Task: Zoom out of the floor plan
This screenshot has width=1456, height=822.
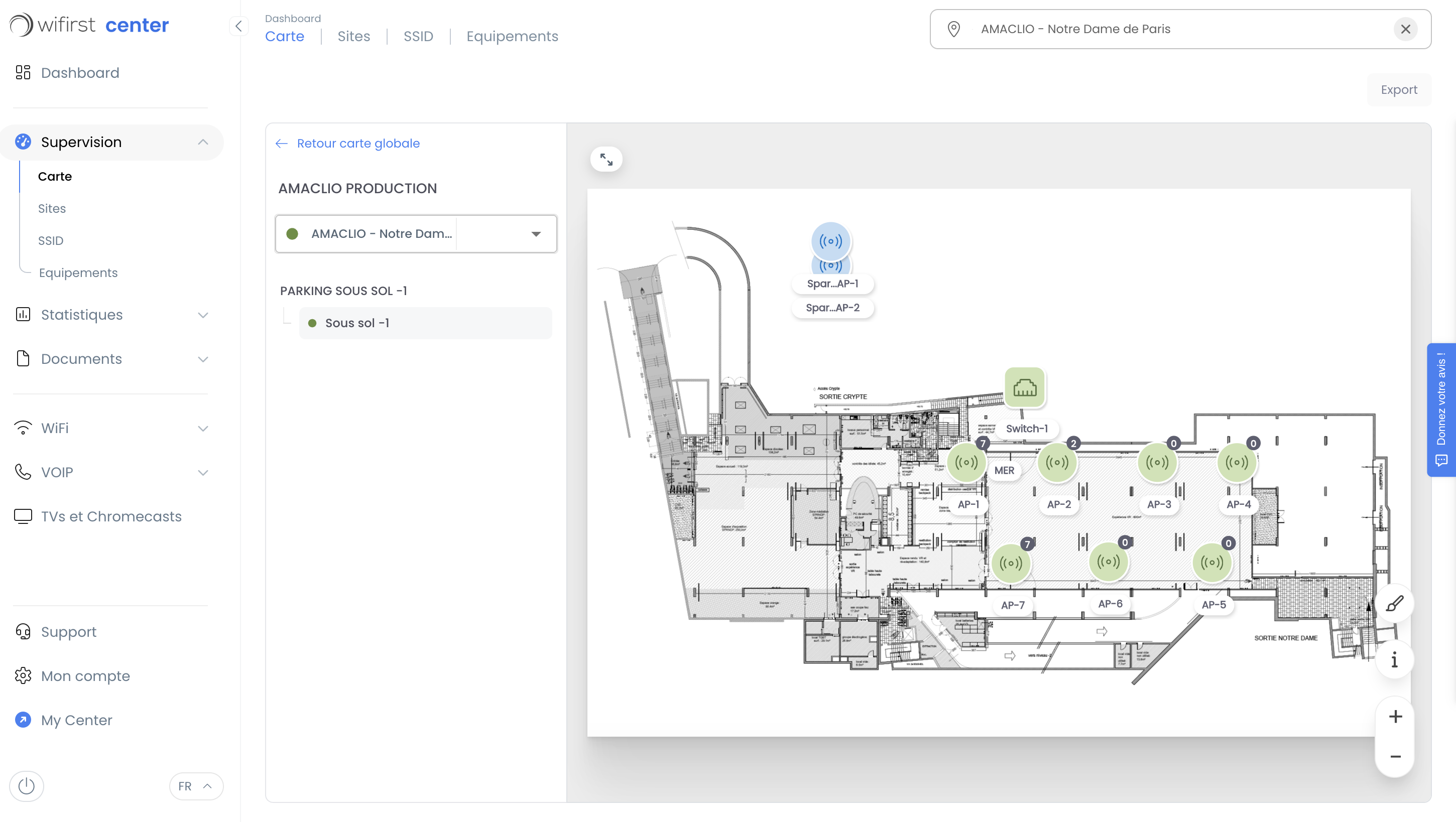Action: point(1395,756)
